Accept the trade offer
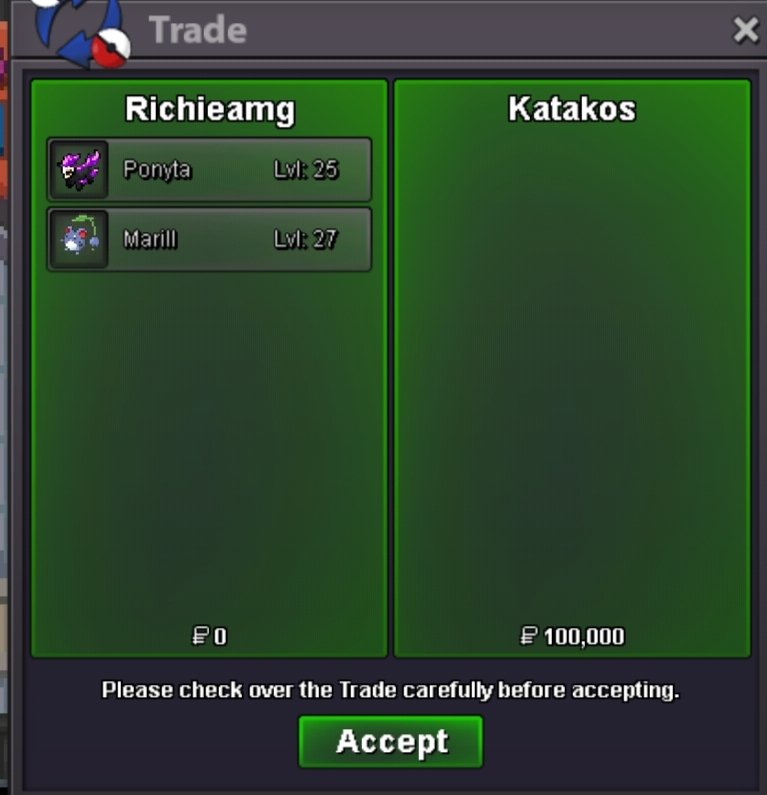The image size is (767, 795). [x=391, y=741]
